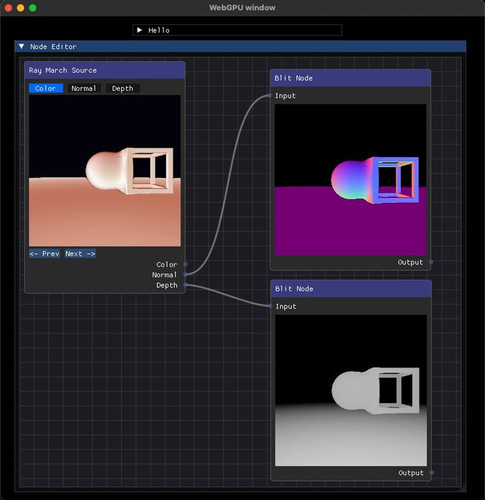The height and width of the screenshot is (500, 485).
Task: Select the upper Blit Node title bar
Action: pos(351,78)
